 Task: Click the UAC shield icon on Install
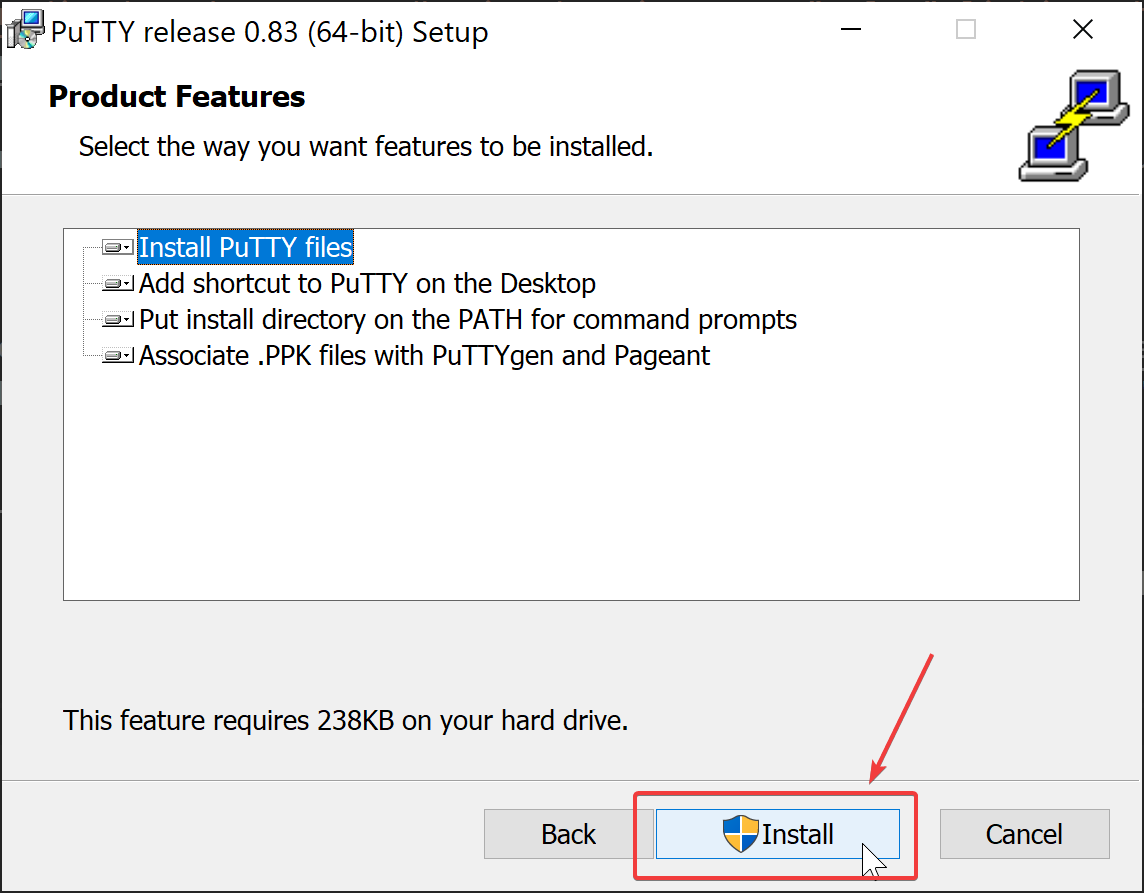(x=740, y=834)
